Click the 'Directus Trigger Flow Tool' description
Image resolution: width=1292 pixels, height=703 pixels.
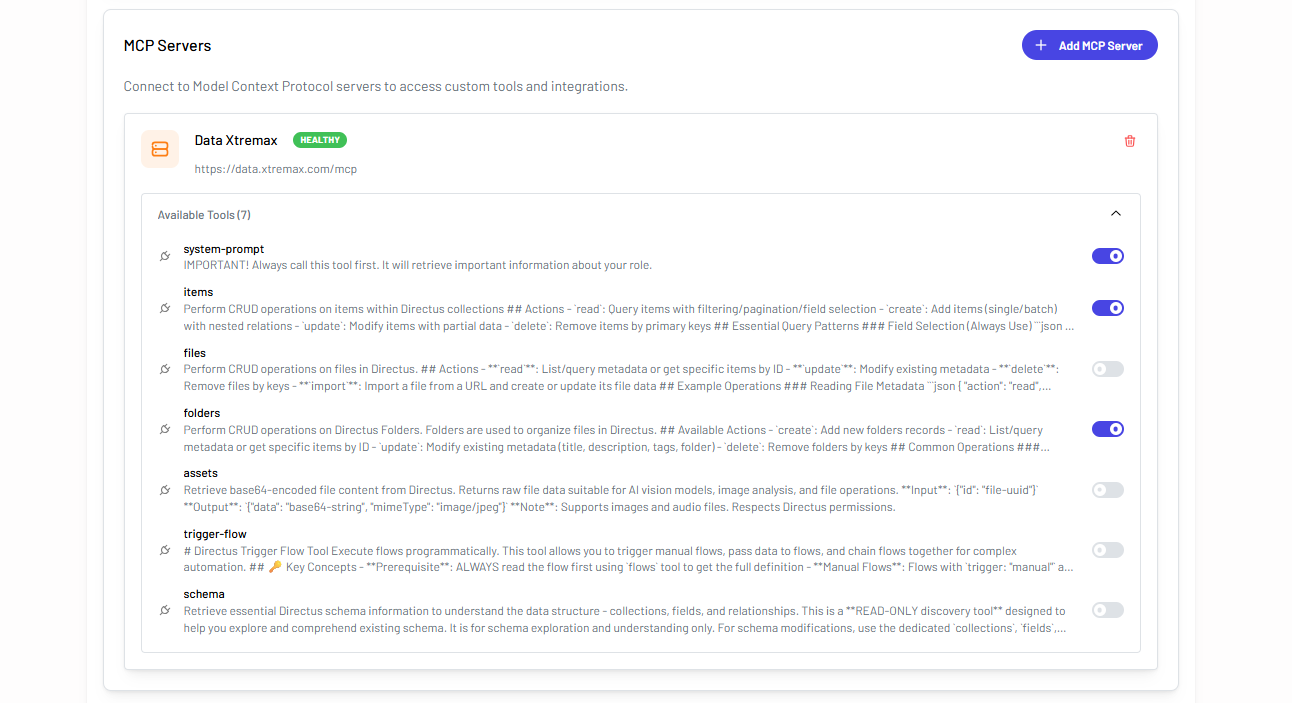point(629,559)
